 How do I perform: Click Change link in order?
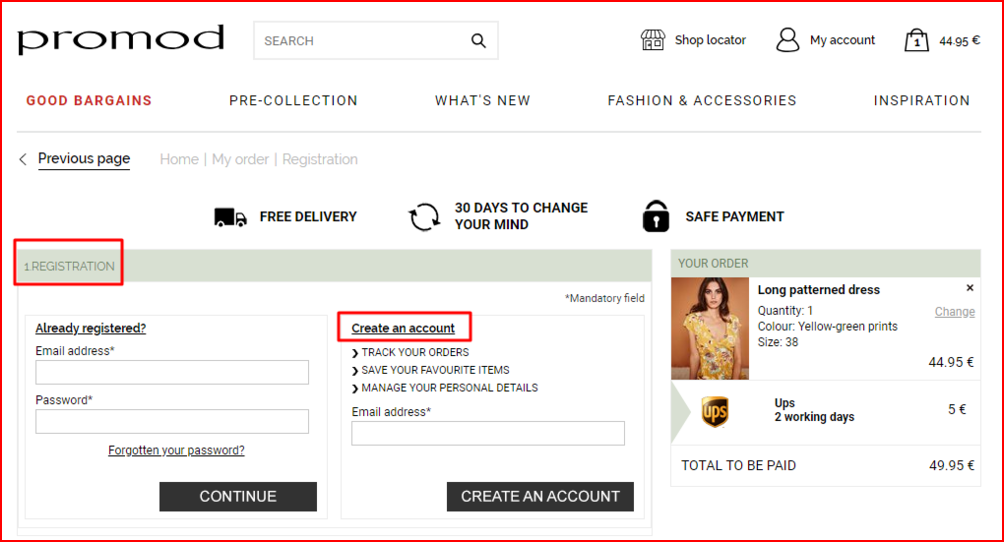tap(955, 311)
